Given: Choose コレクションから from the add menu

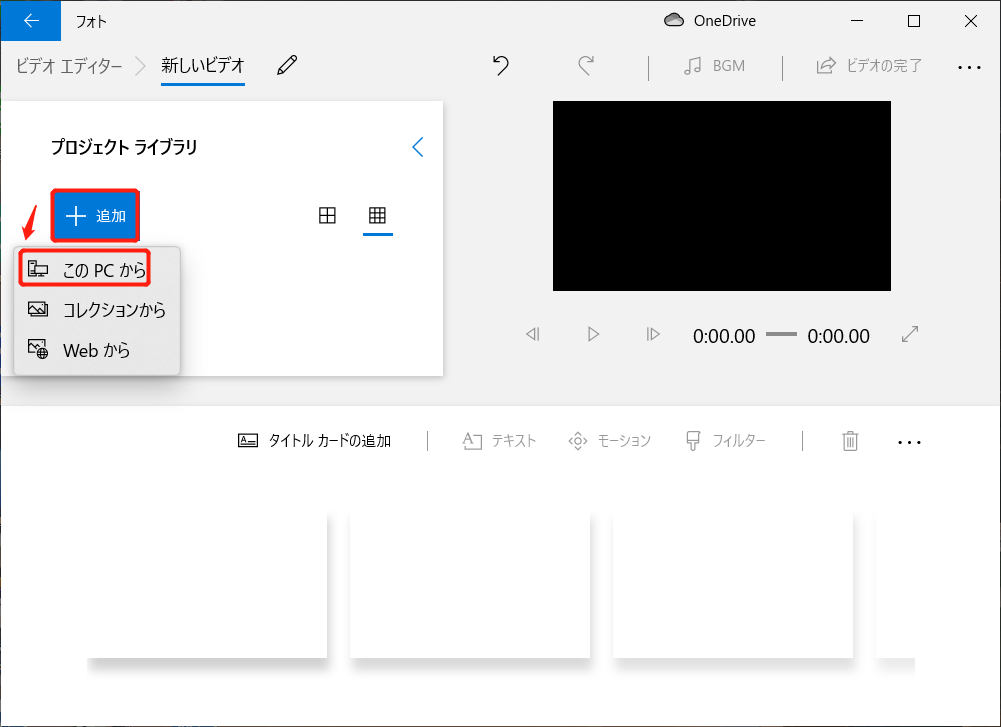Looking at the screenshot, I should tap(97, 310).
